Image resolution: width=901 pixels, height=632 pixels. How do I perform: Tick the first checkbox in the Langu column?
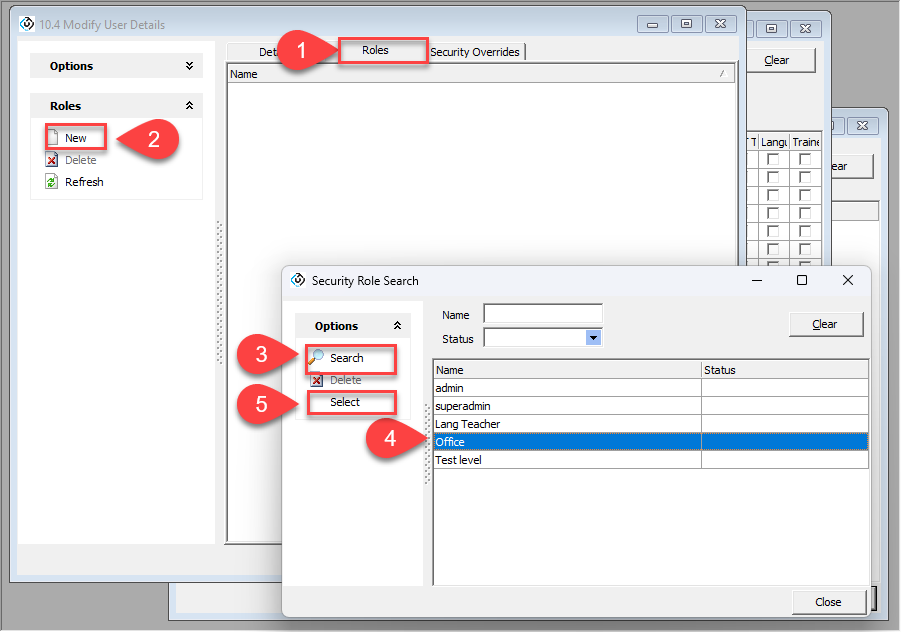tap(773, 160)
